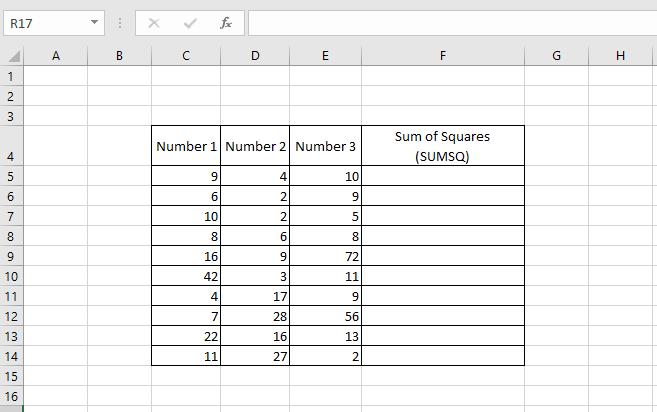Select the row 10 header
This screenshot has width=657, height=412.
(x=11, y=275)
